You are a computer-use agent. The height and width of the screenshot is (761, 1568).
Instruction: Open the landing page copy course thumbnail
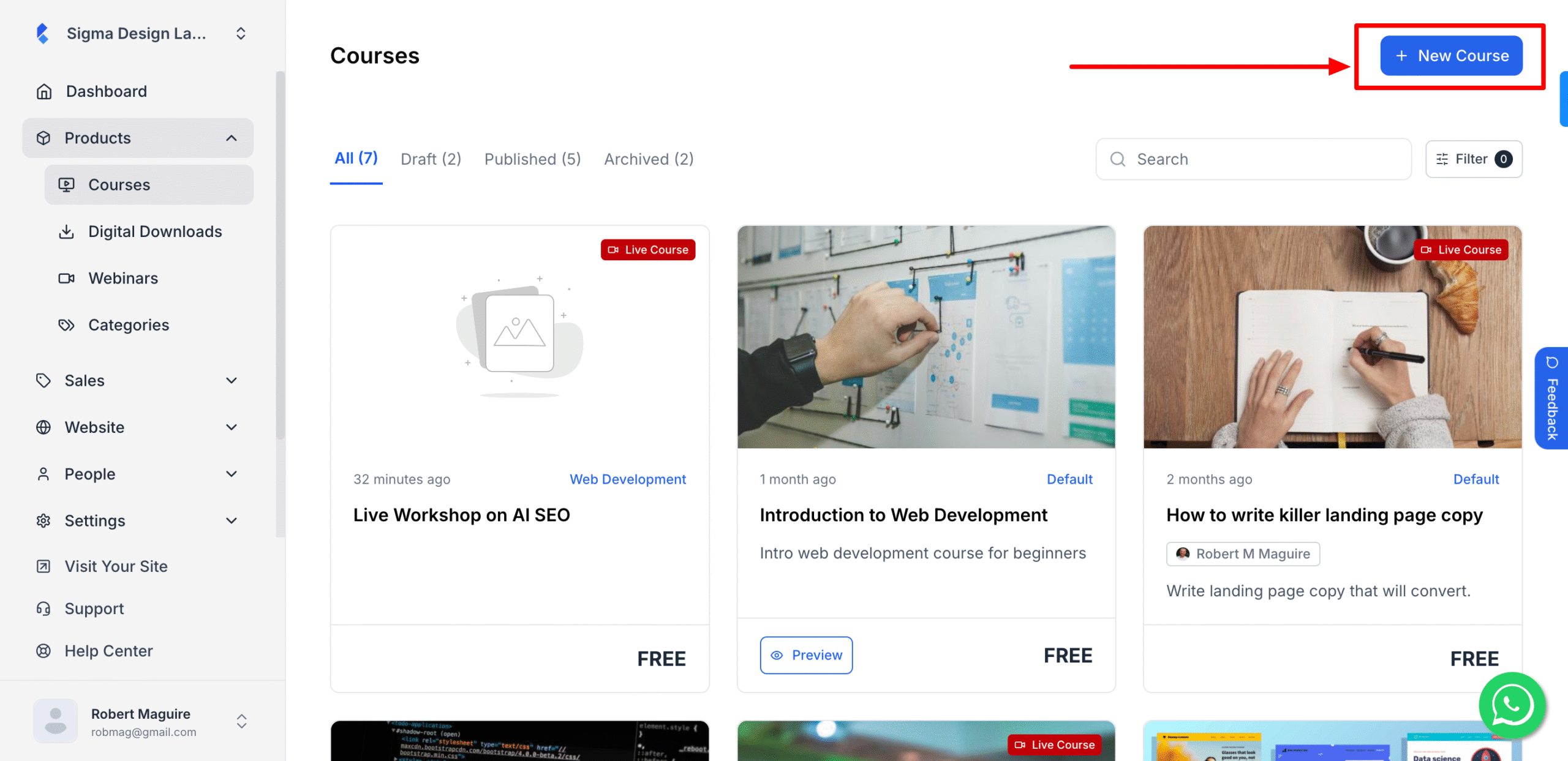click(x=1332, y=337)
